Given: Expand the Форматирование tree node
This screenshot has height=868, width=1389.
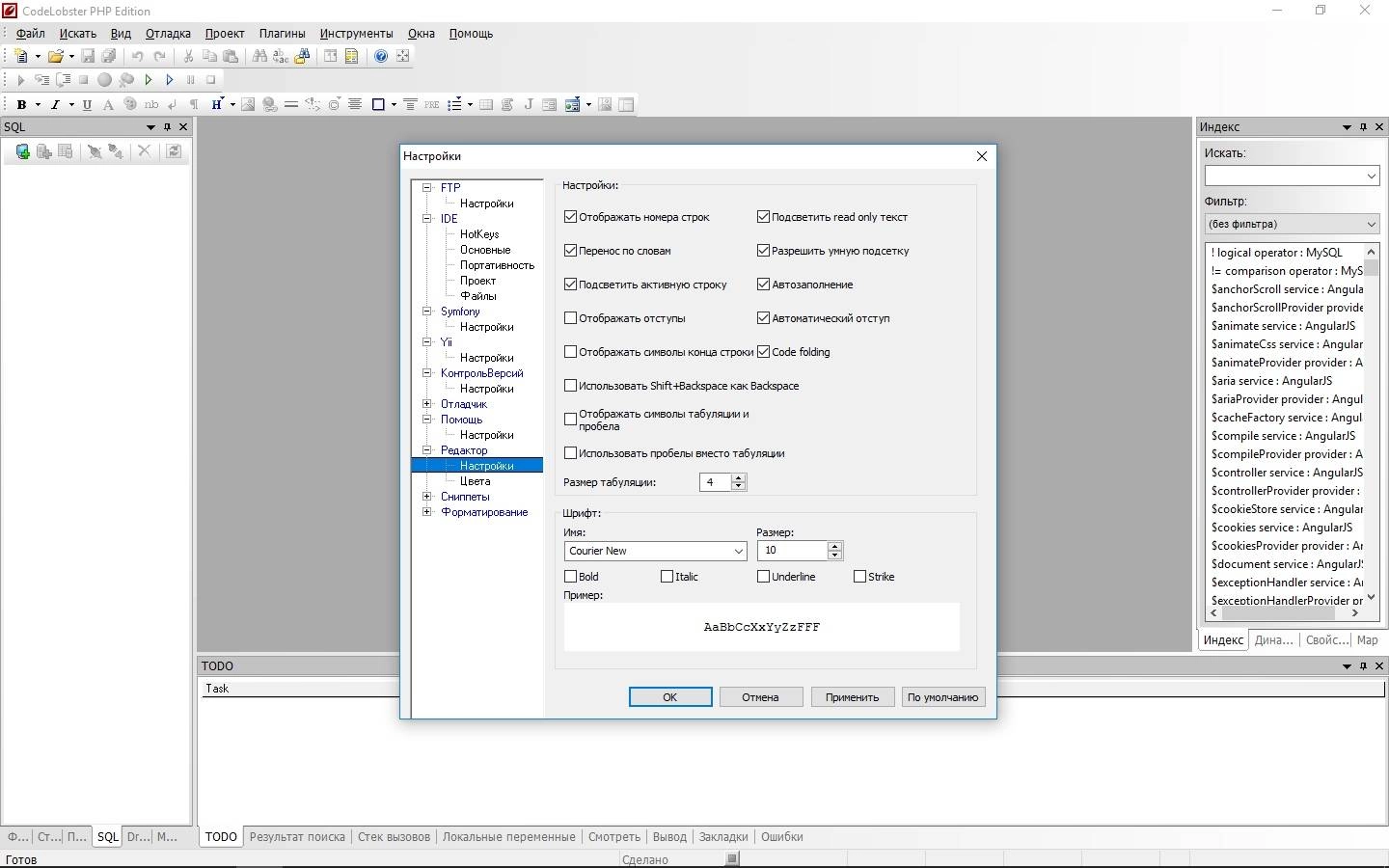Looking at the screenshot, I should (x=426, y=512).
